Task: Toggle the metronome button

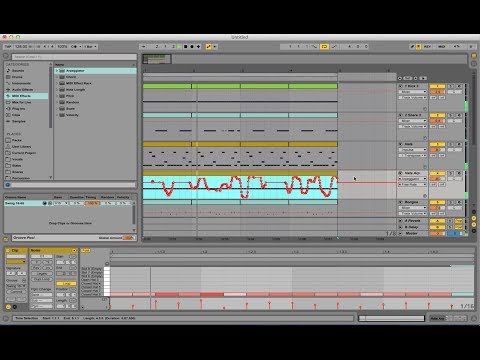Action: [74, 47]
